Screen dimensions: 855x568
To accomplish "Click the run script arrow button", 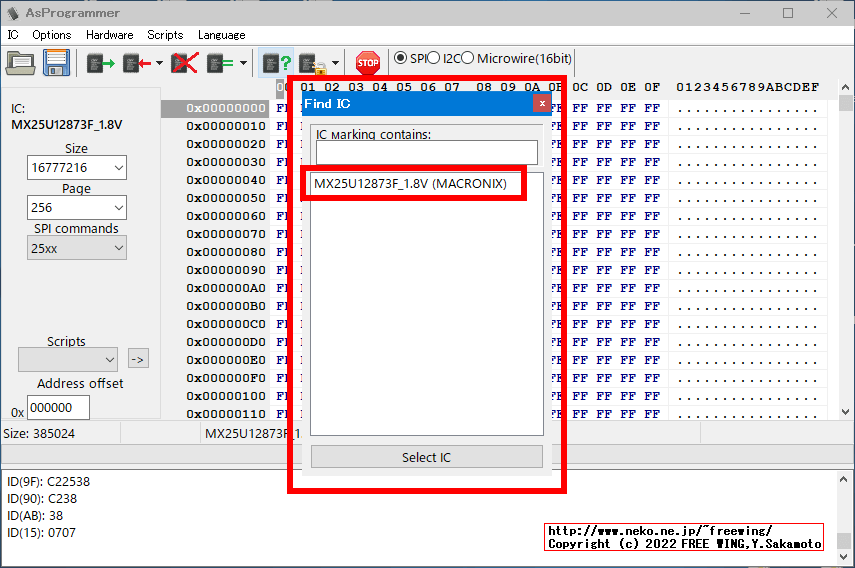I will 139,359.
